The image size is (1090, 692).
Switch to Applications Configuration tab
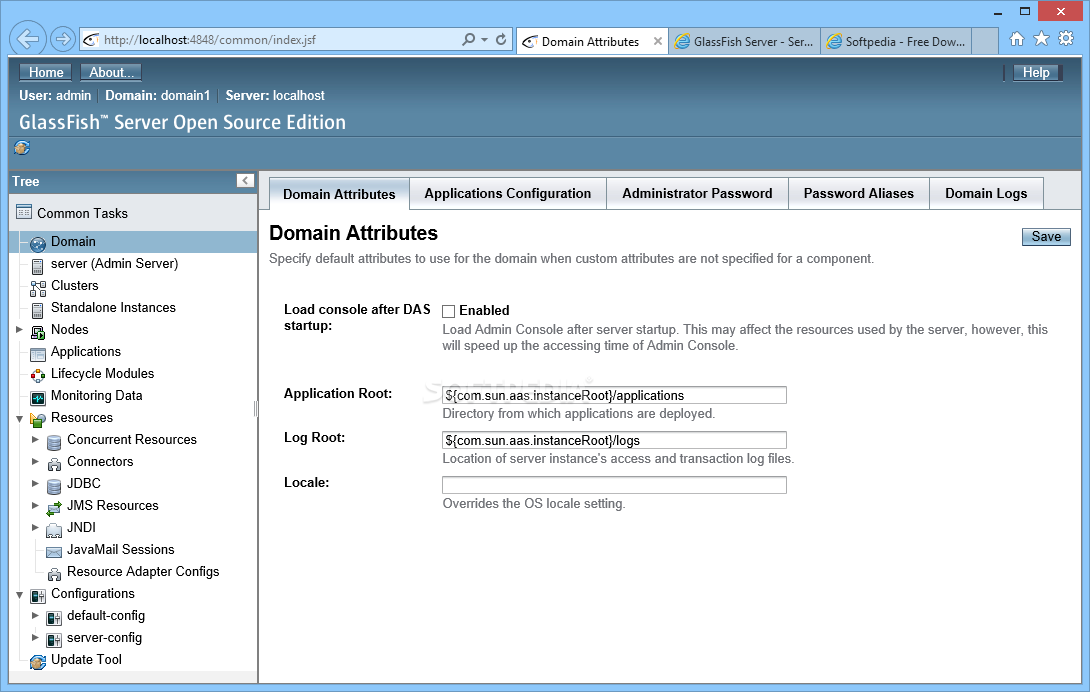click(507, 193)
